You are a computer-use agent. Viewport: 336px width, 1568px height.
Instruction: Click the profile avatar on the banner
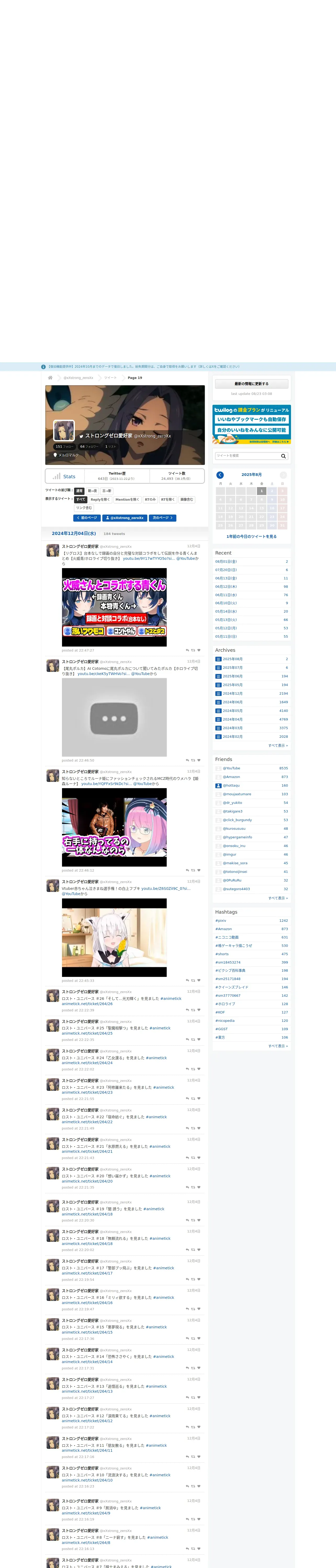[64, 430]
